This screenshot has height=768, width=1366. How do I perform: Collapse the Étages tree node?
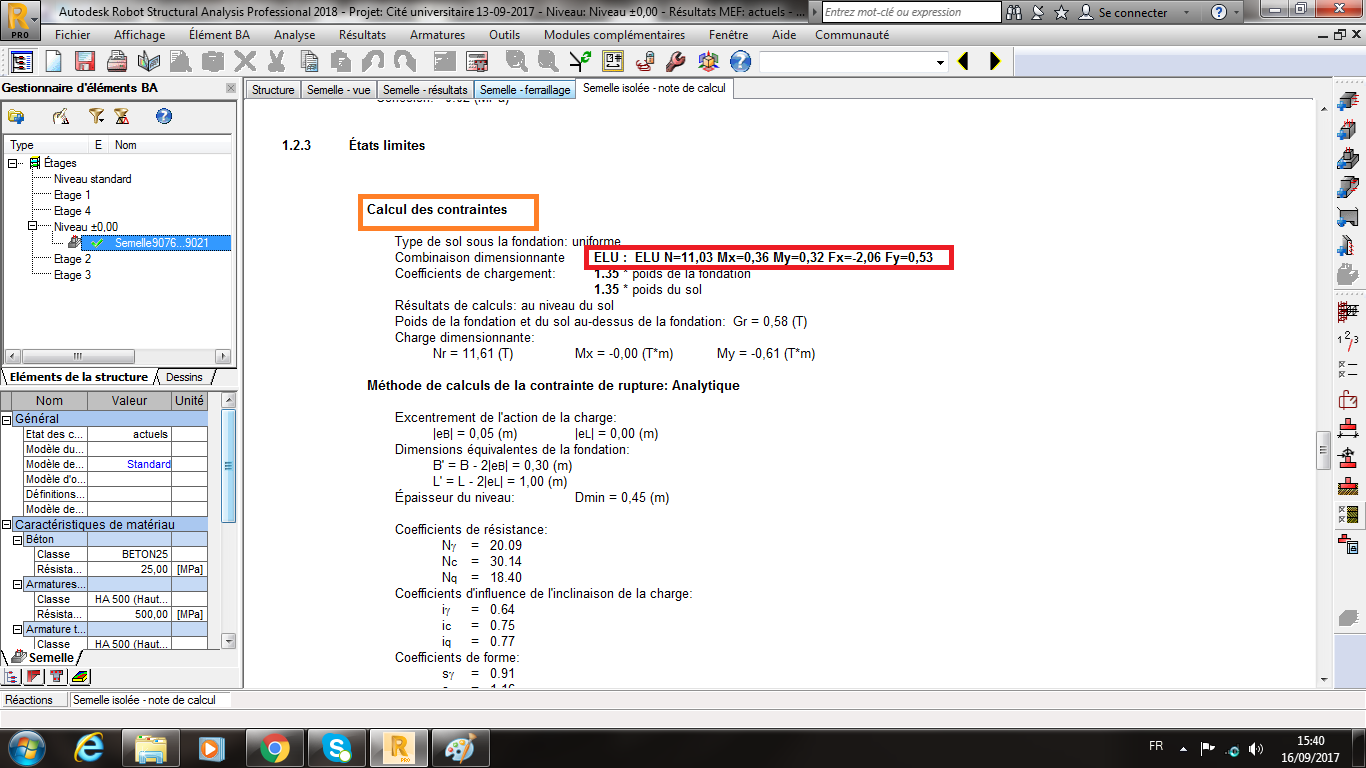pyautogui.click(x=14, y=163)
